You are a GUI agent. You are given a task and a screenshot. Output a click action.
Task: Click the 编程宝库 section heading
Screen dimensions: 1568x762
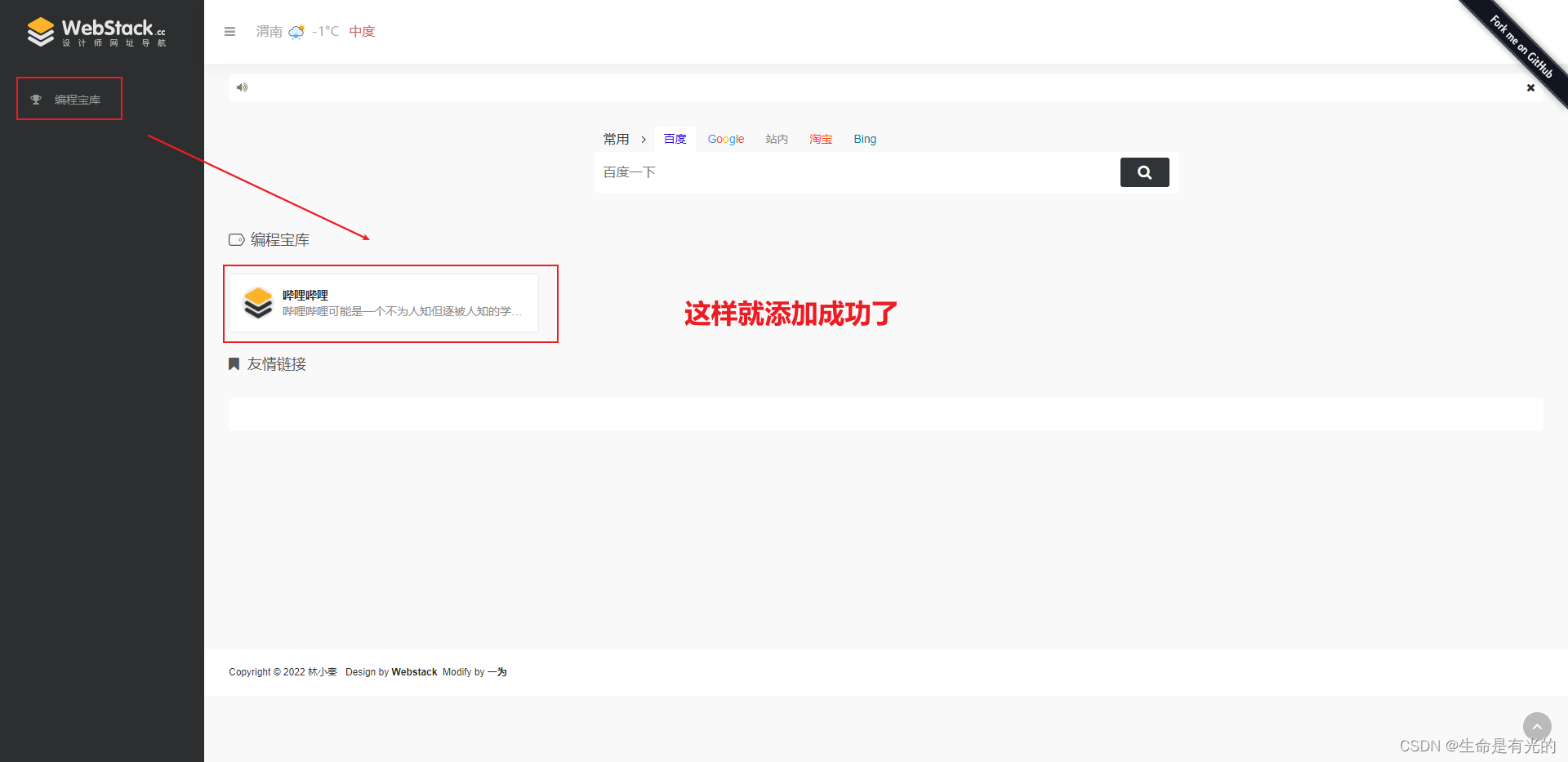coord(280,240)
